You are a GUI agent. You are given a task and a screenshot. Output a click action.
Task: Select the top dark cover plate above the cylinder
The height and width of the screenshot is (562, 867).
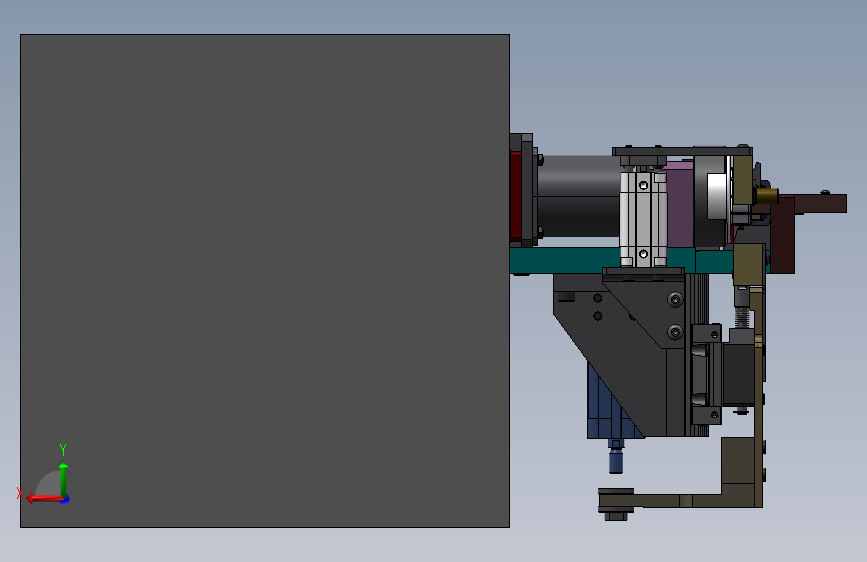682,151
